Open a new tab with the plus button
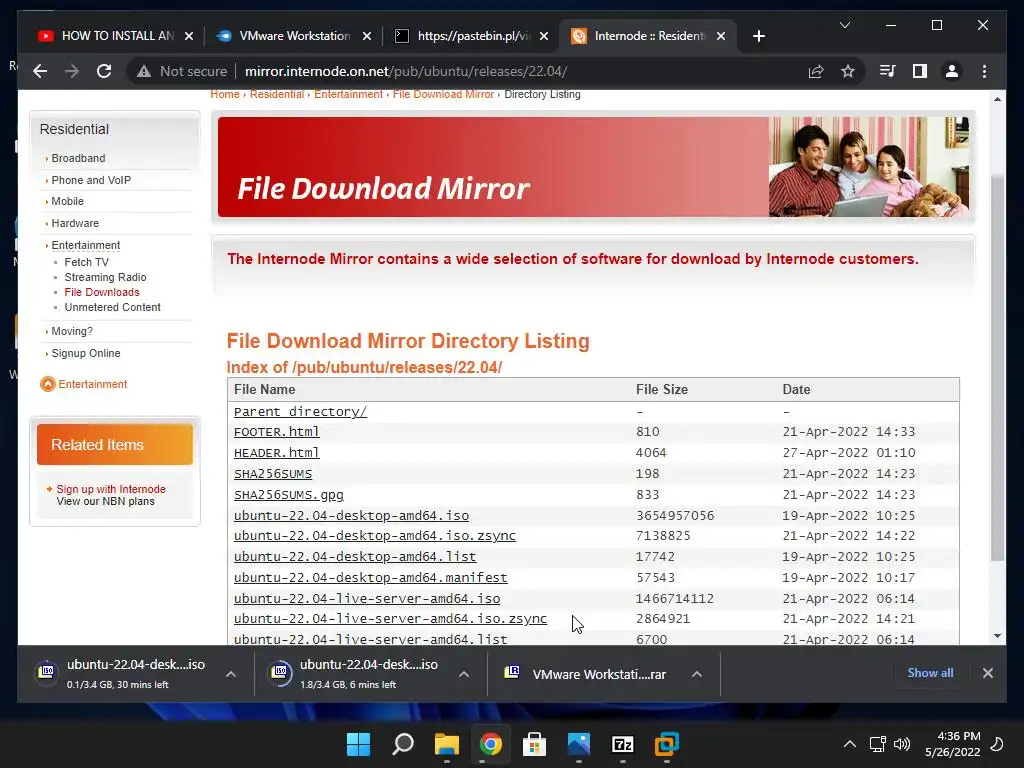The width and height of the screenshot is (1024, 768). 758,36
